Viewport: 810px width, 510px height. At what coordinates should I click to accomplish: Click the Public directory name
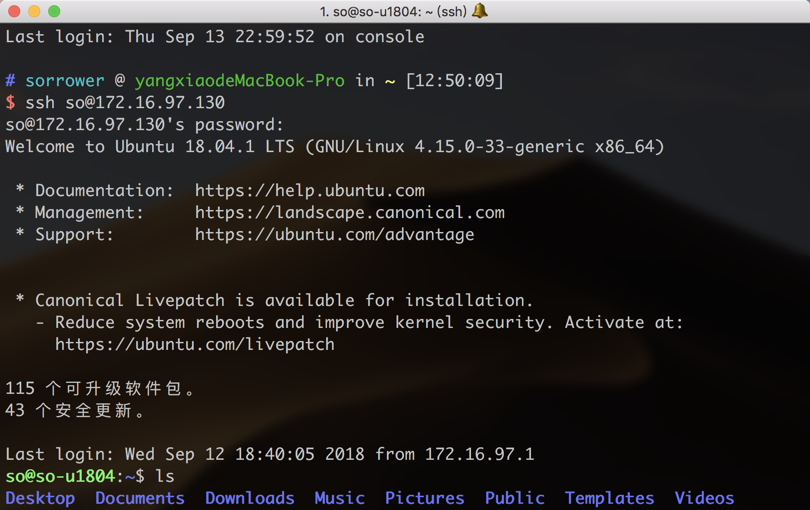coord(514,497)
